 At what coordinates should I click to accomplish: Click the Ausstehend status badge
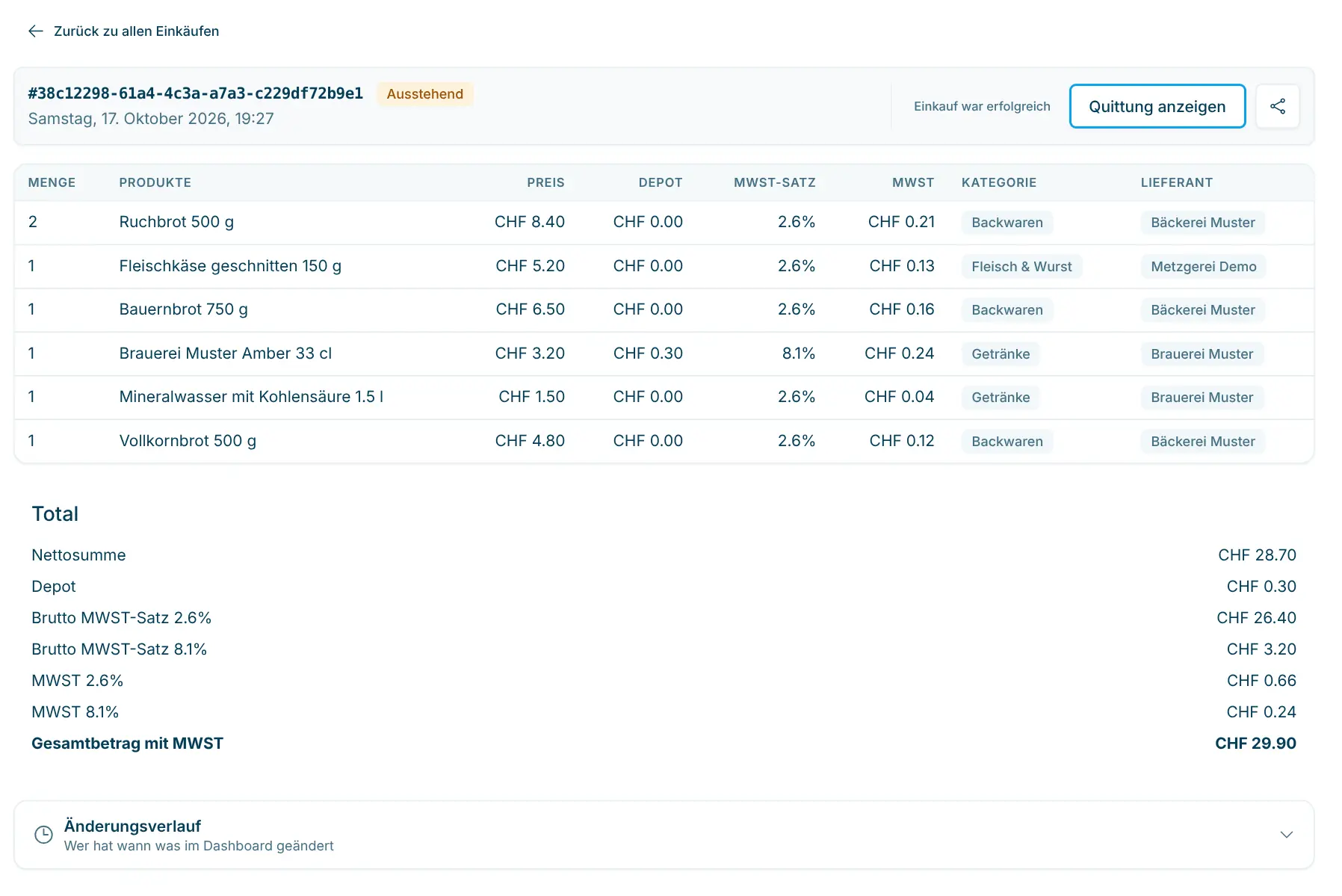click(x=424, y=93)
